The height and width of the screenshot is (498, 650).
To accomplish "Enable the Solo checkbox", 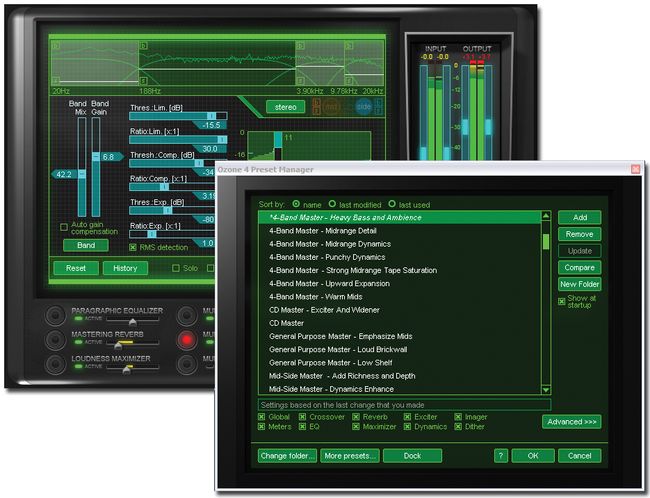I will pos(176,268).
